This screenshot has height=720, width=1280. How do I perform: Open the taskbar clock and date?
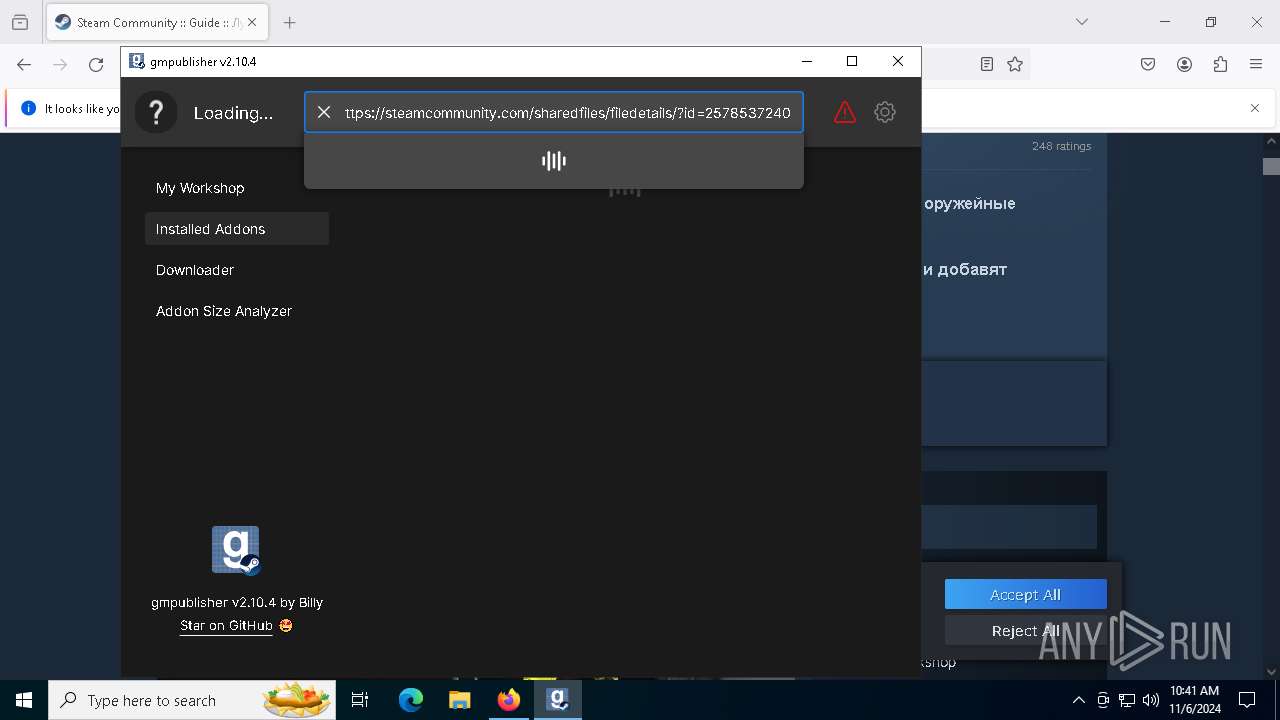click(1195, 700)
